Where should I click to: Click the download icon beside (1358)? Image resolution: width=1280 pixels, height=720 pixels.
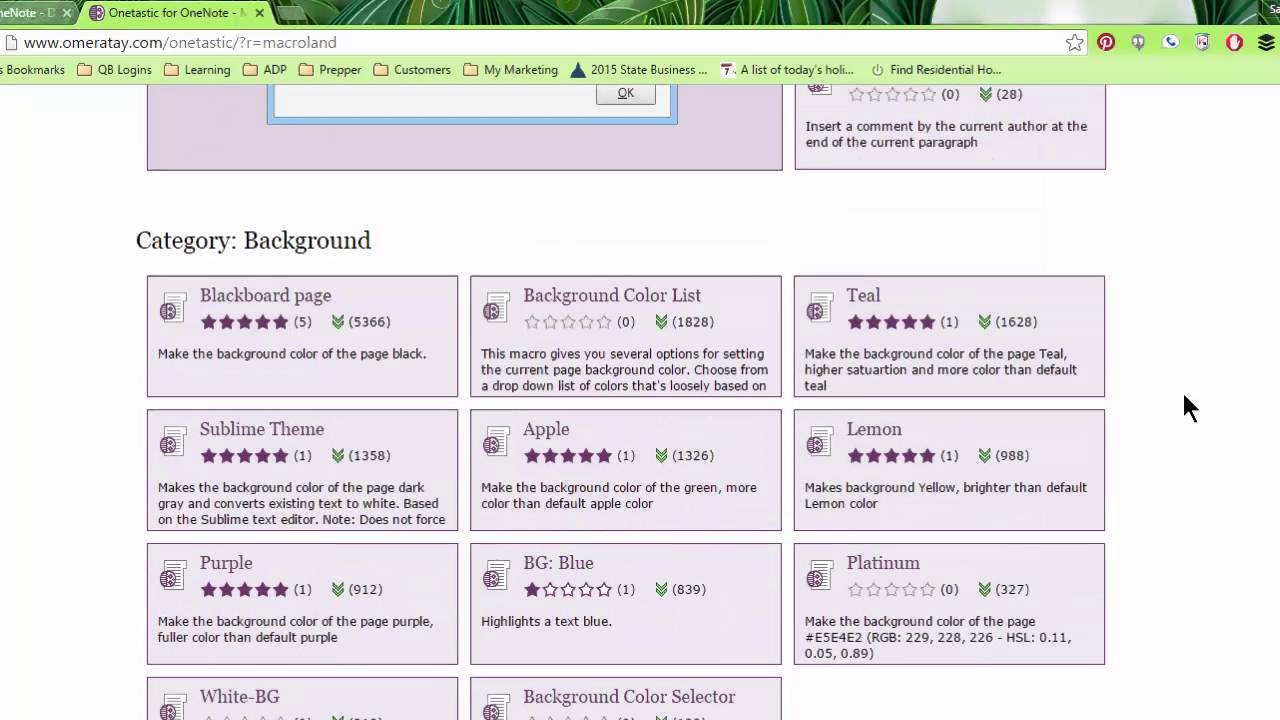point(338,456)
